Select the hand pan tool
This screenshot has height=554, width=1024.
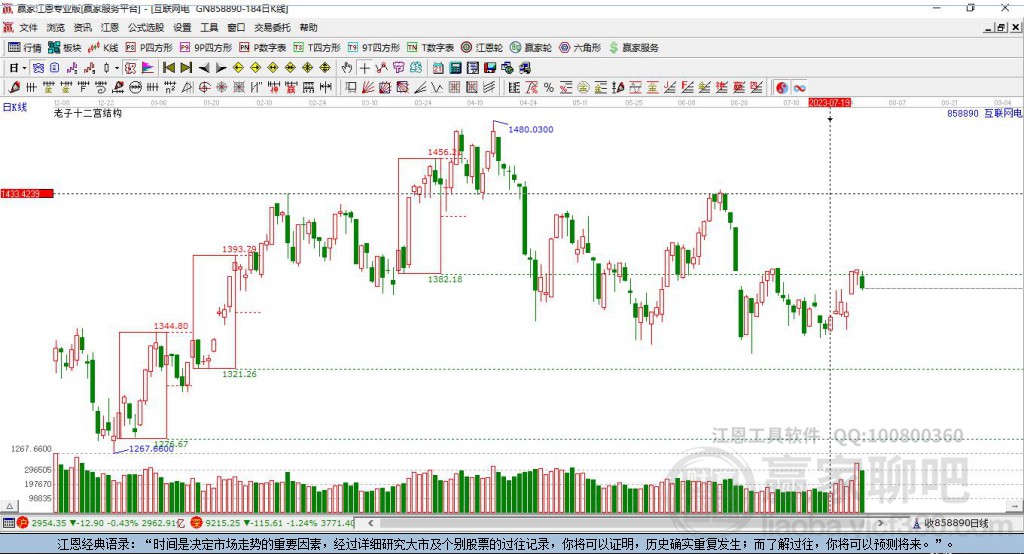pos(347,68)
